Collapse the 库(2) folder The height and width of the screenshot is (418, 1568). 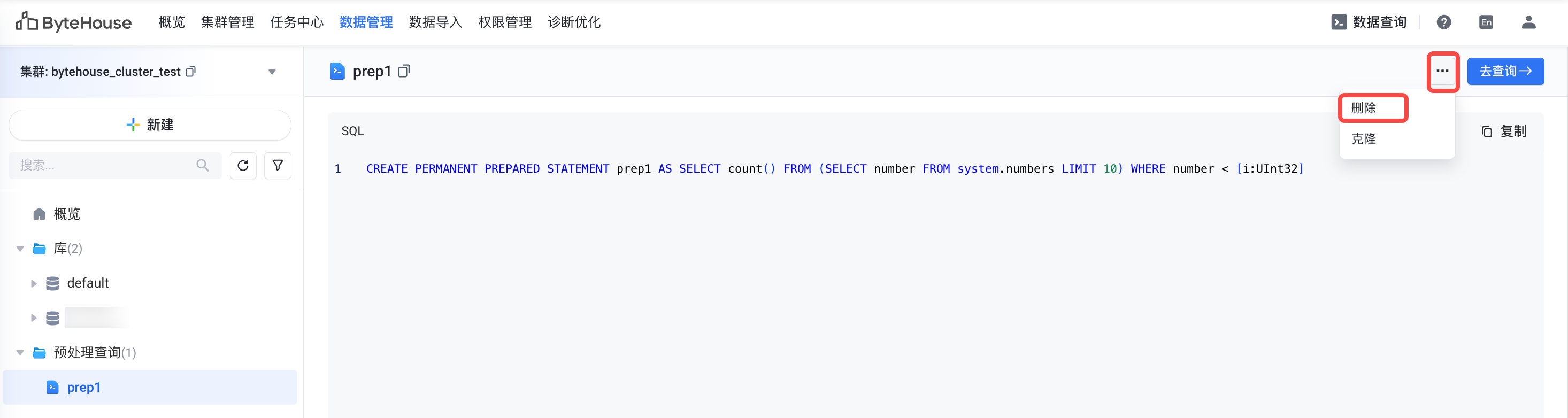pyautogui.click(x=20, y=249)
